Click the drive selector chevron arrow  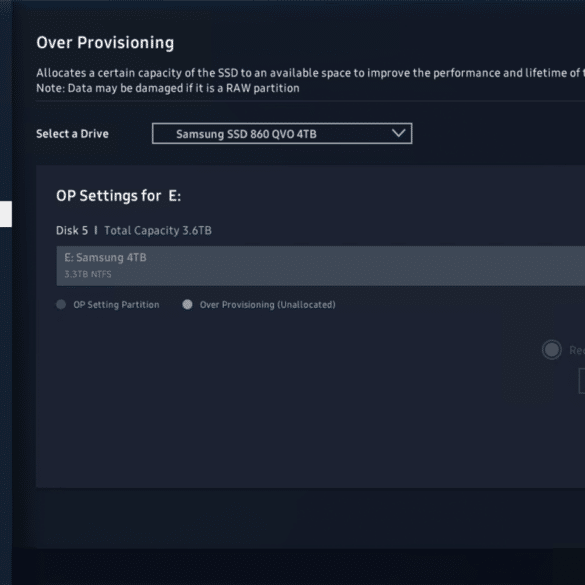click(x=398, y=133)
